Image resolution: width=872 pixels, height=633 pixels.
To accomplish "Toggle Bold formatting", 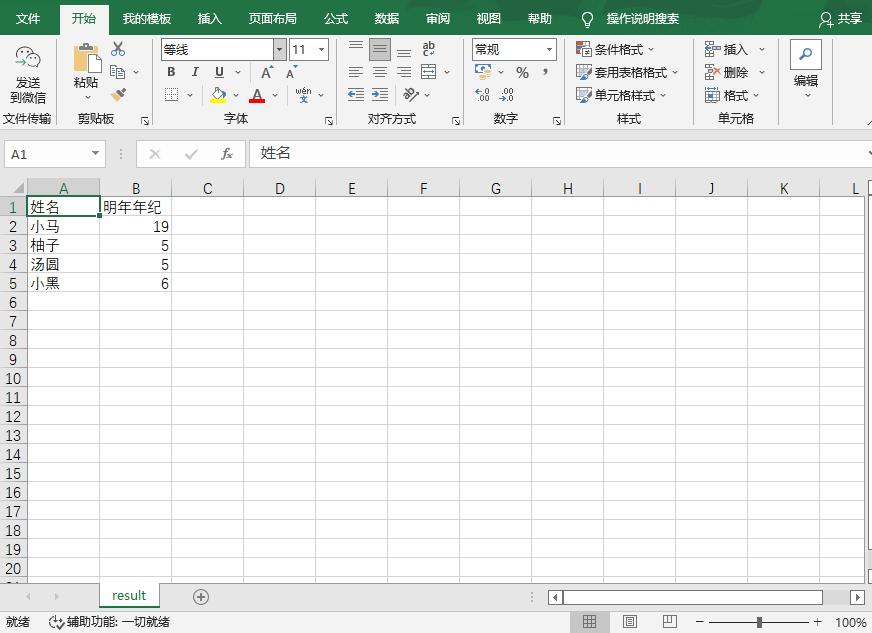I will click(171, 70).
